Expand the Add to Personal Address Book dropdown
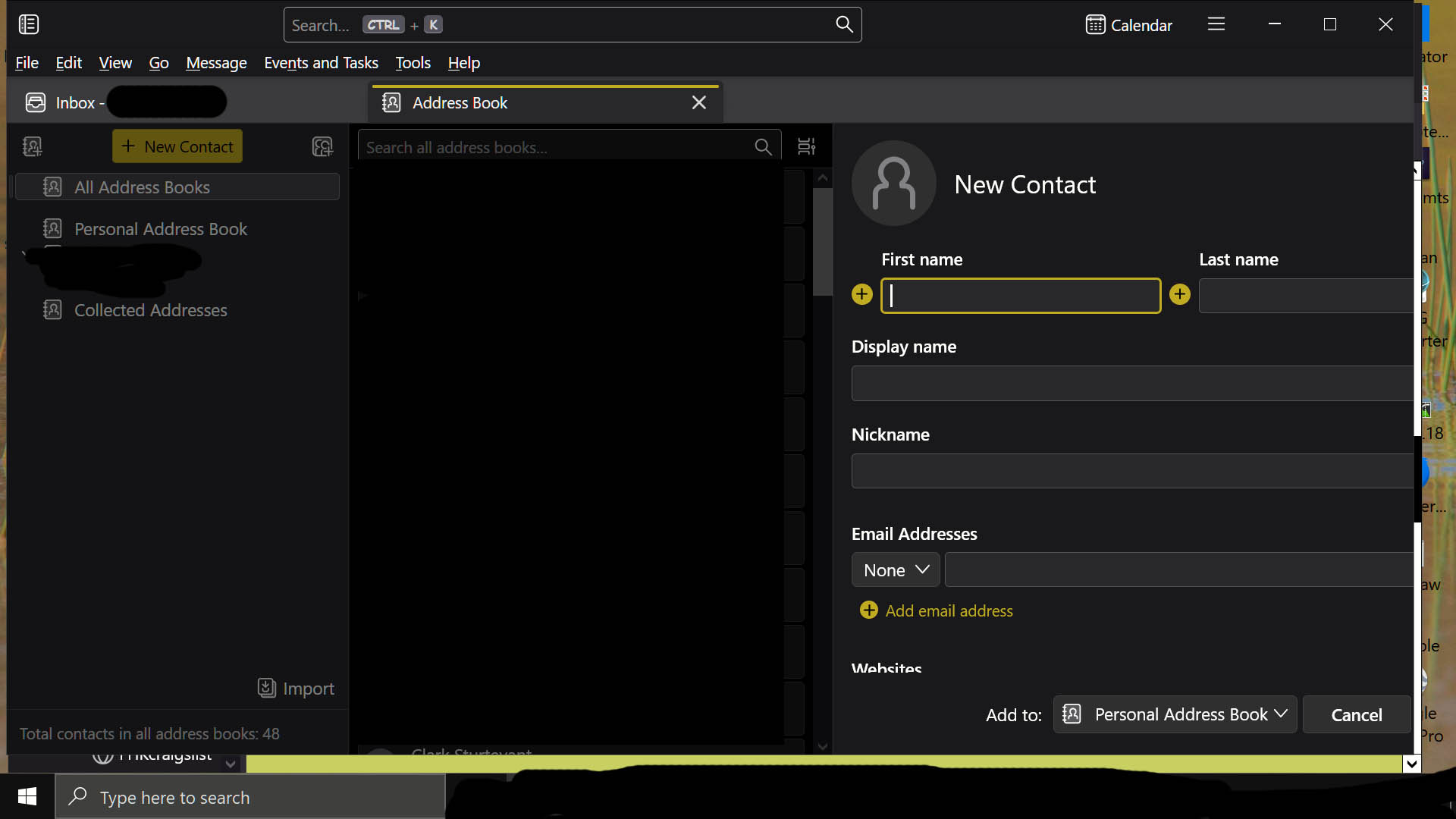1456x819 pixels. [x=1175, y=714]
